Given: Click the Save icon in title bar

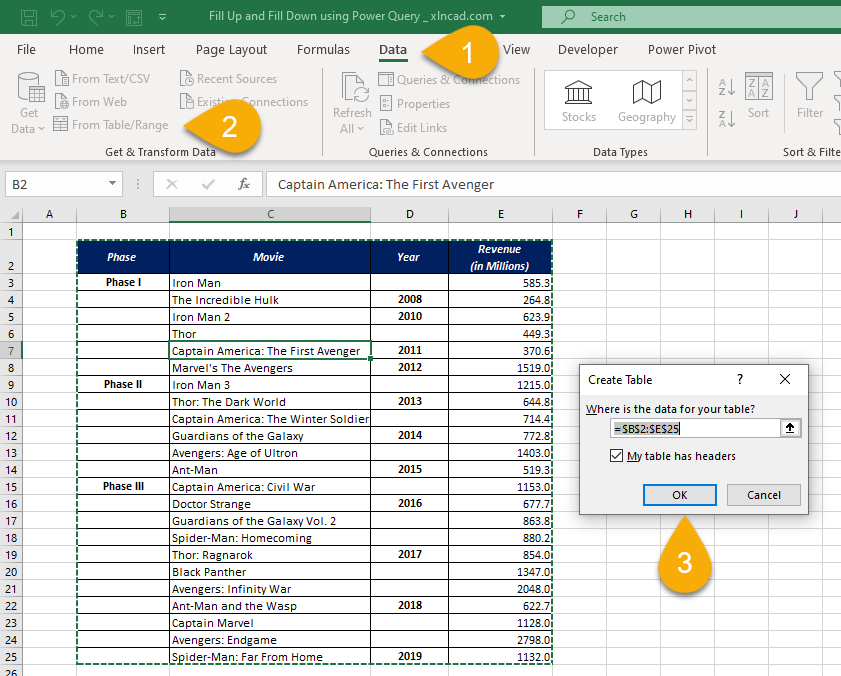Looking at the screenshot, I should (29, 17).
